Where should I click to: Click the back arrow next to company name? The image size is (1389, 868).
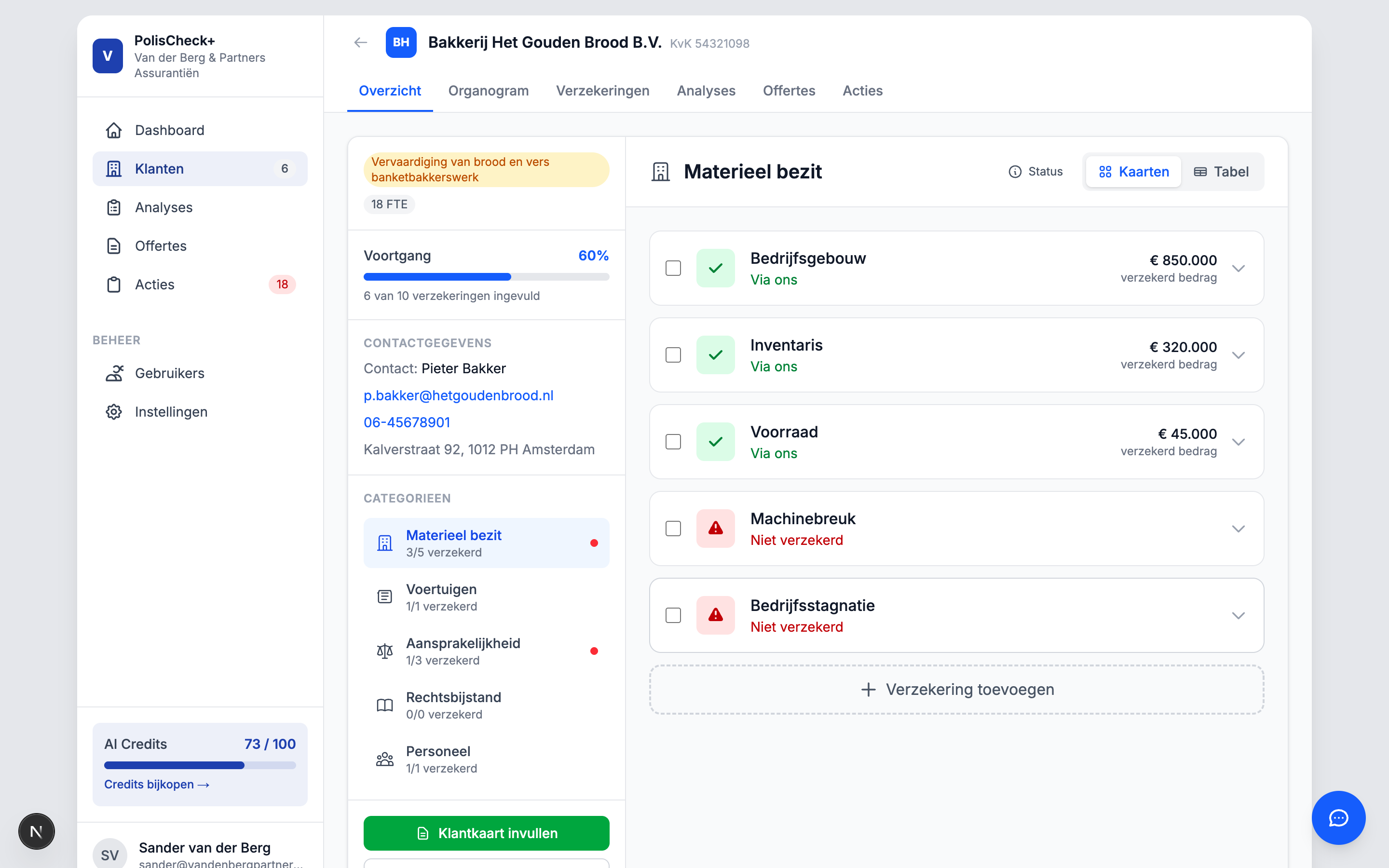pyautogui.click(x=360, y=42)
